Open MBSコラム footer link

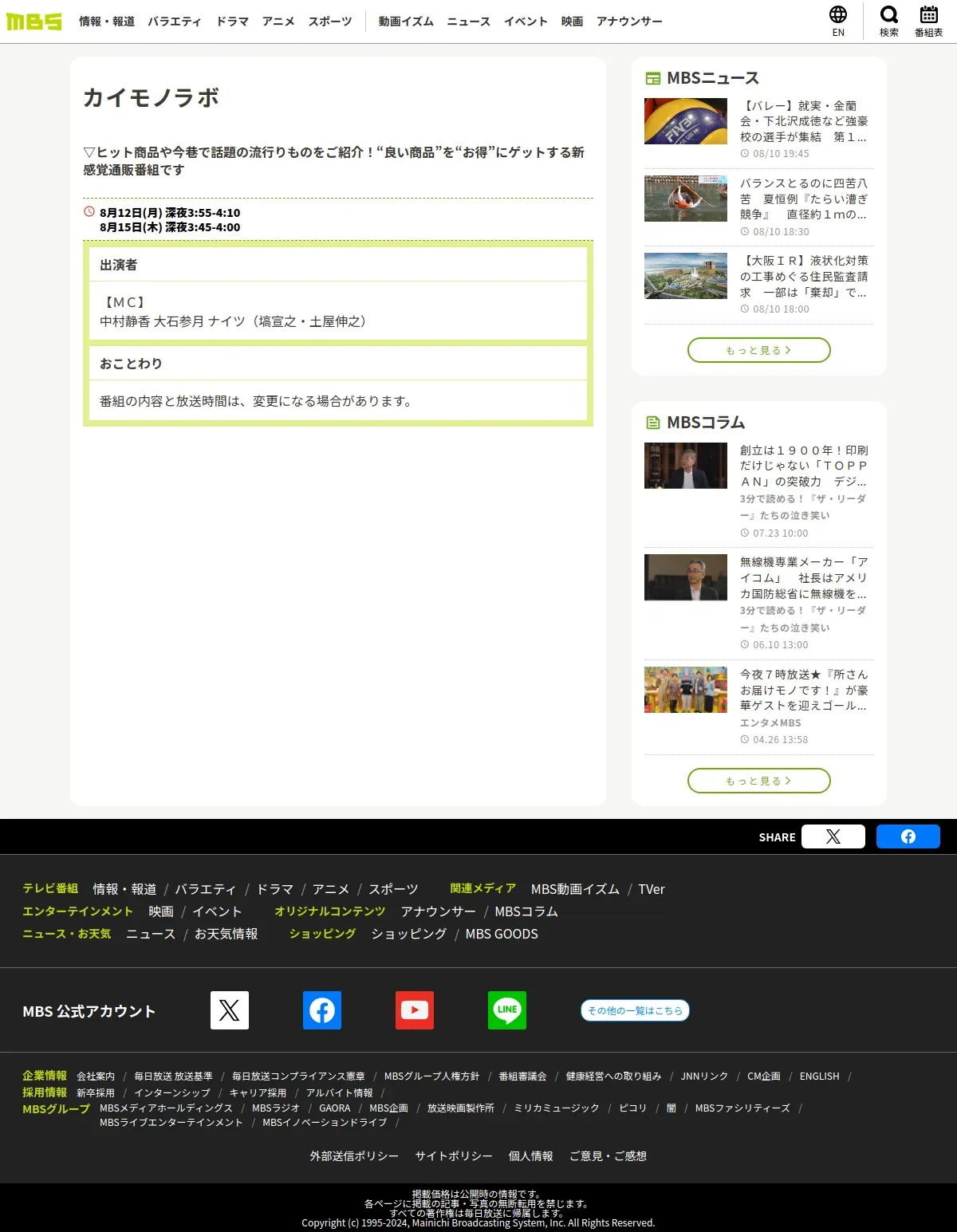point(526,911)
